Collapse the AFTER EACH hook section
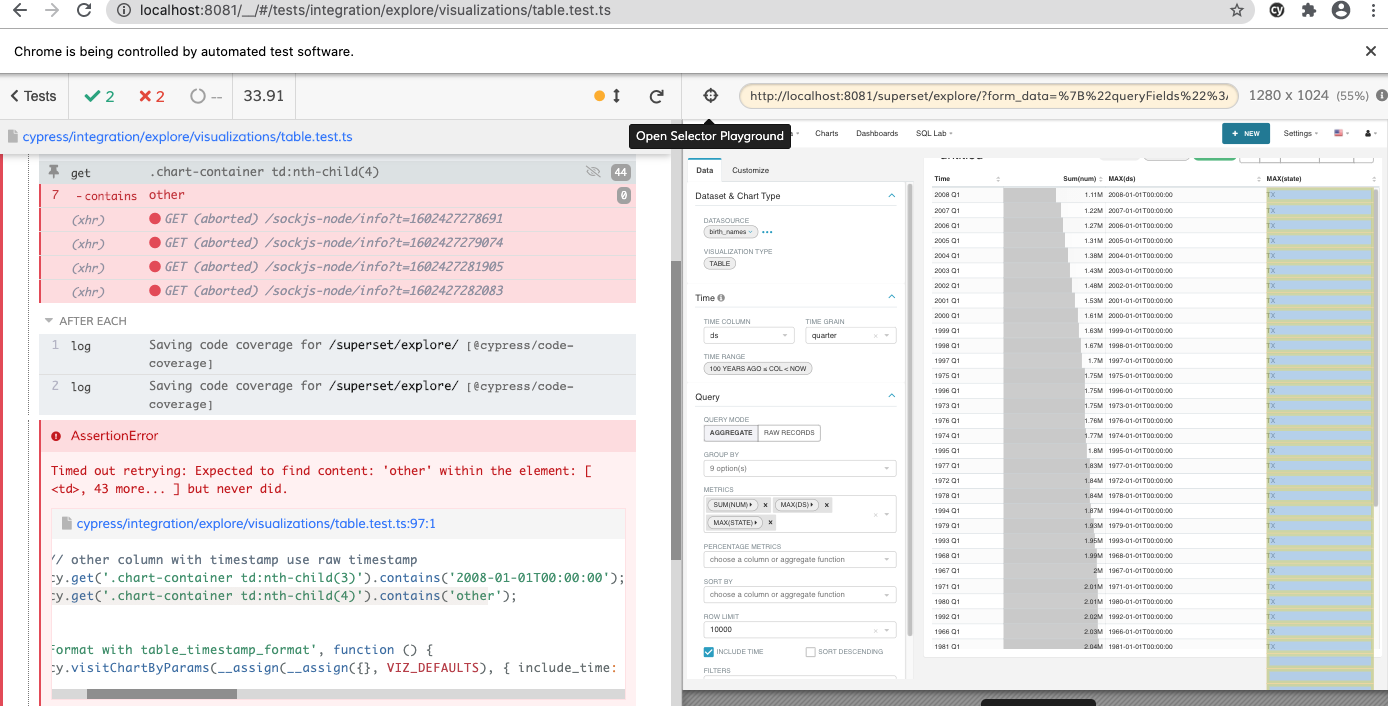Viewport: 1388px width, 706px height. click(x=85, y=321)
